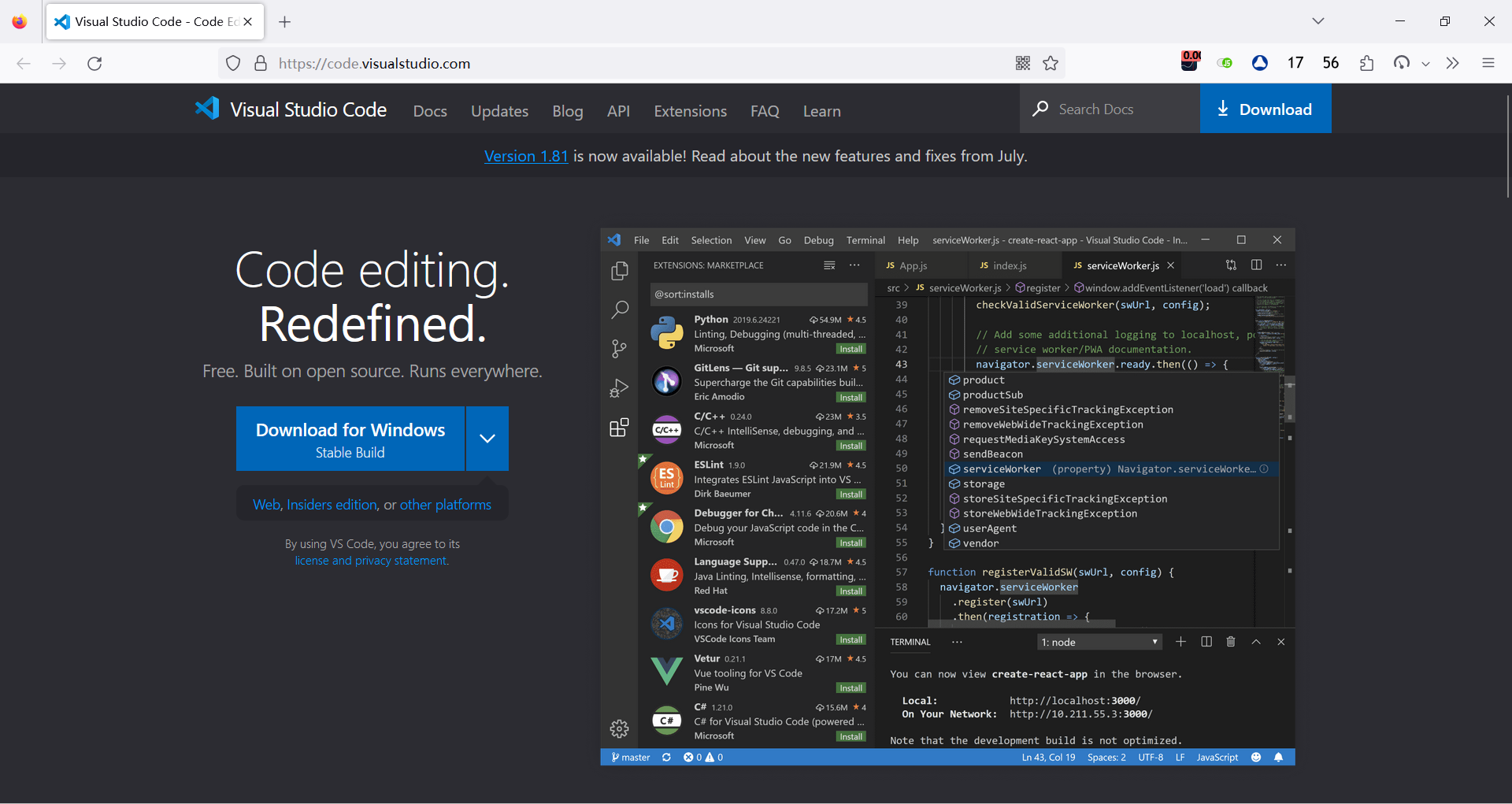The width and height of the screenshot is (1512, 804).
Task: Click the 'Code editing. Redefined.' heading
Action: click(x=372, y=297)
